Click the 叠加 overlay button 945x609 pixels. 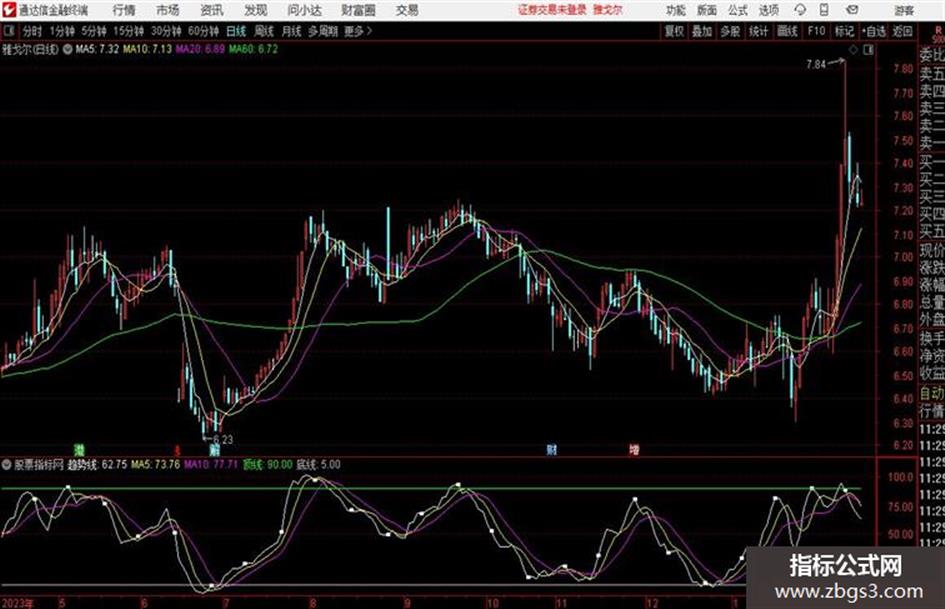pyautogui.click(x=702, y=31)
